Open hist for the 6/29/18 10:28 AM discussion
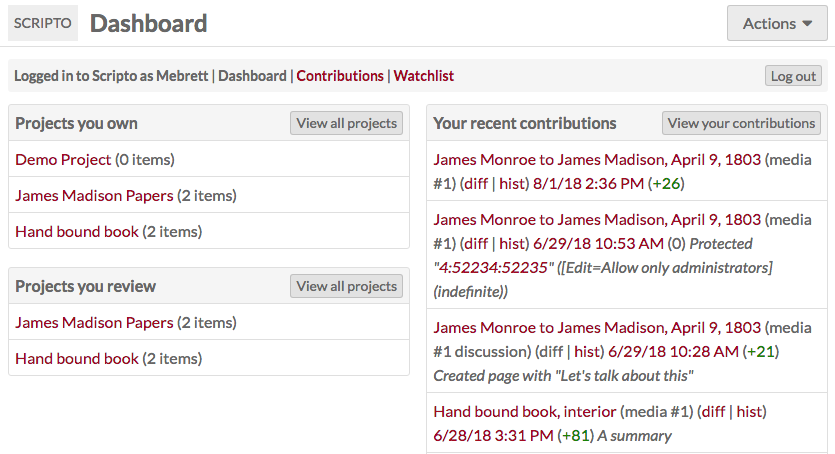The width and height of the screenshot is (835, 454). 587,352
